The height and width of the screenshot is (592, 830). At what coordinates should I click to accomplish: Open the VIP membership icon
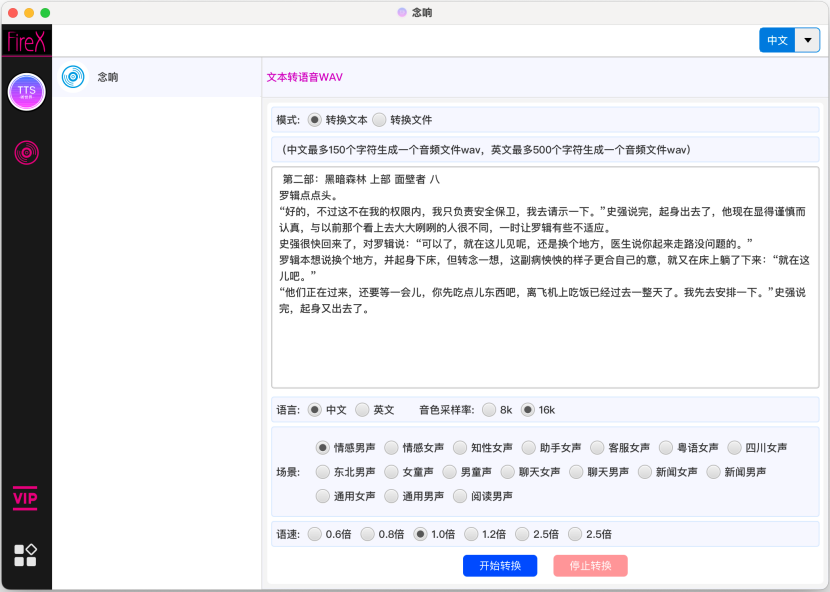click(x=26, y=497)
